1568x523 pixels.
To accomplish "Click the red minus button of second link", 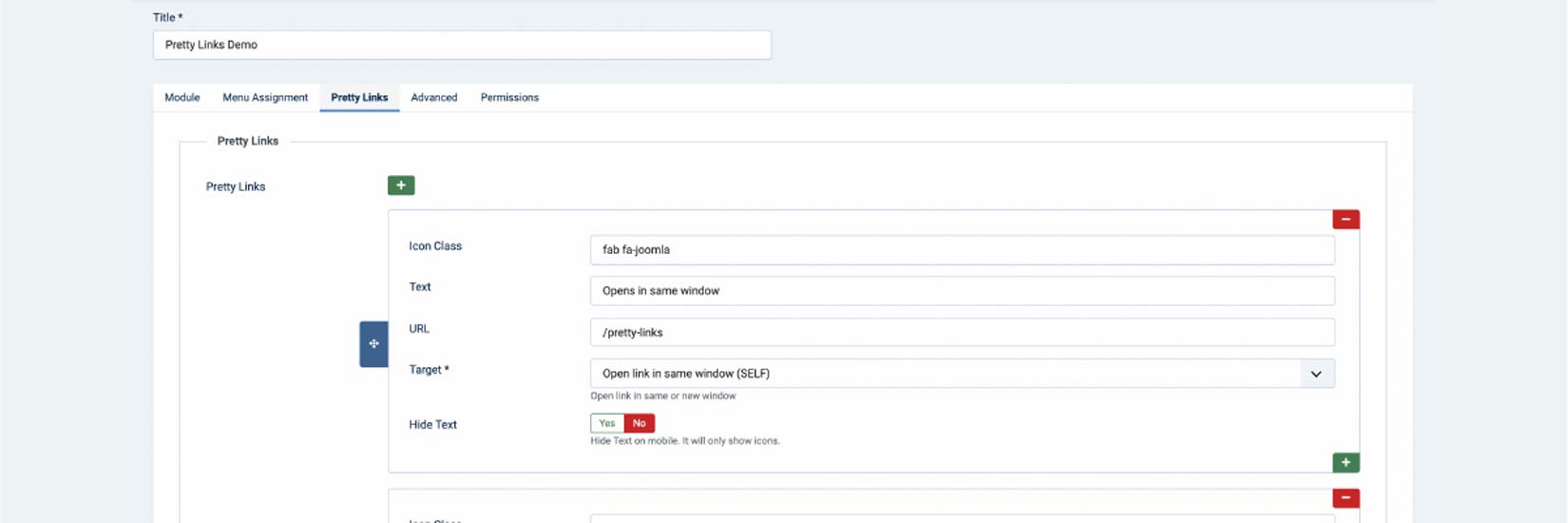I will [x=1346, y=498].
